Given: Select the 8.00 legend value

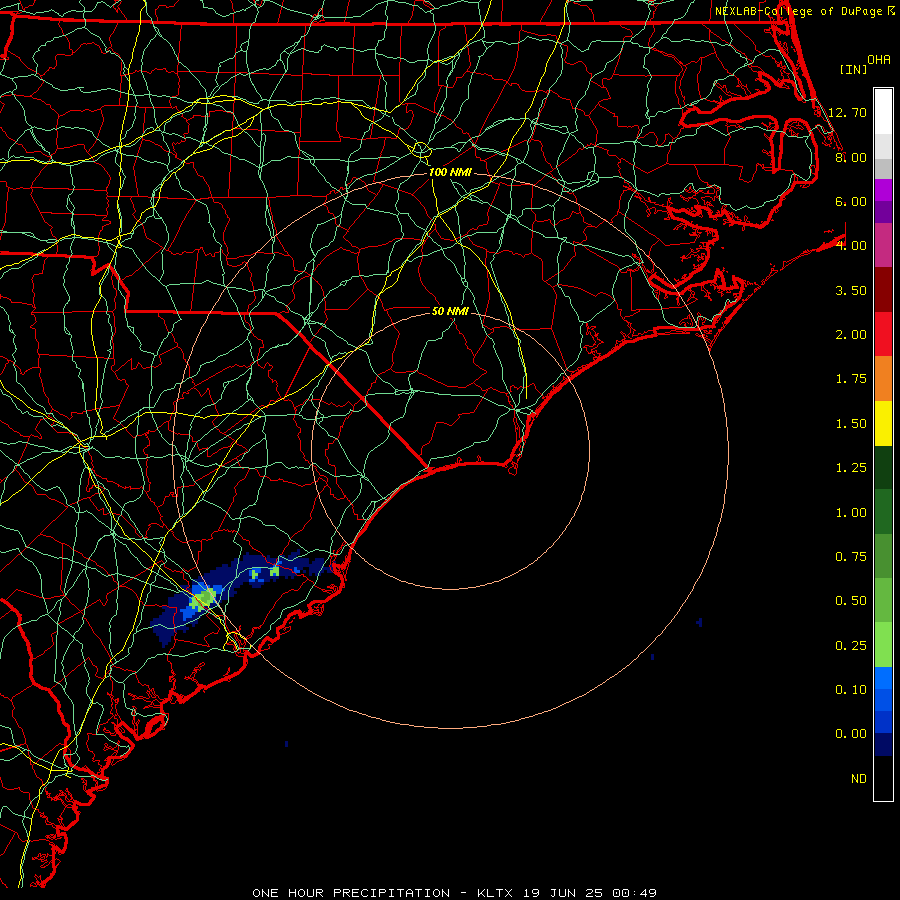Looking at the screenshot, I should coord(851,157).
